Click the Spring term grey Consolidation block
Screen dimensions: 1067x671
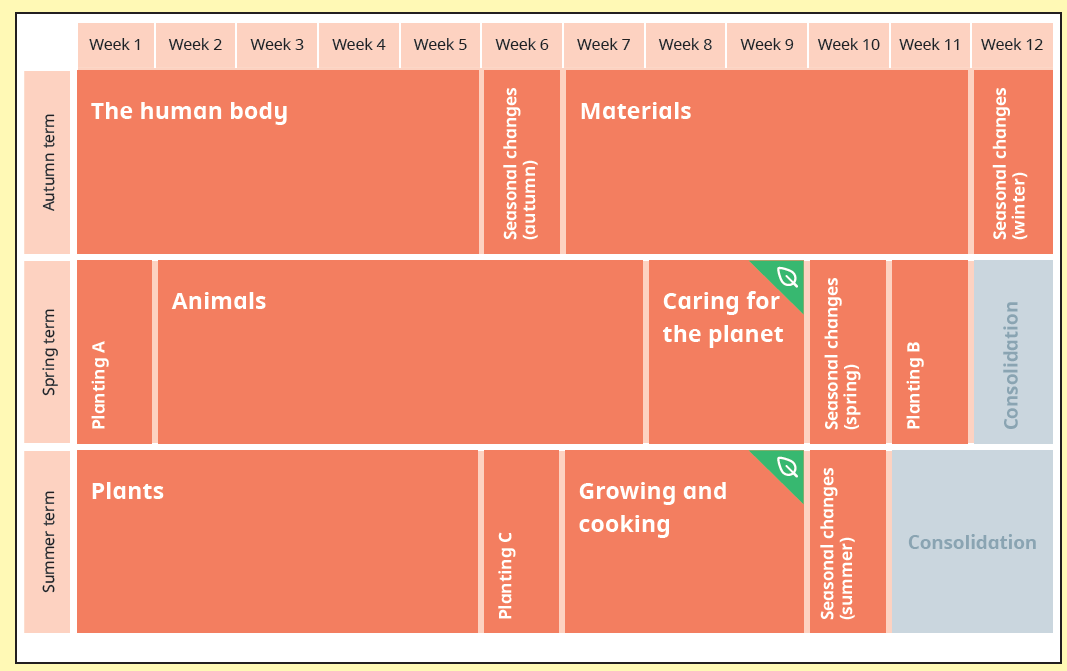click(1013, 352)
